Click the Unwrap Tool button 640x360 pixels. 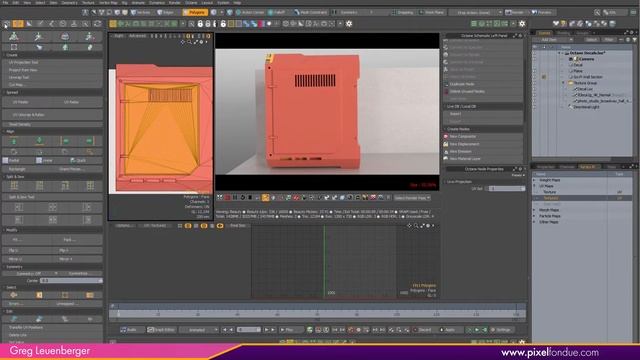(52, 77)
